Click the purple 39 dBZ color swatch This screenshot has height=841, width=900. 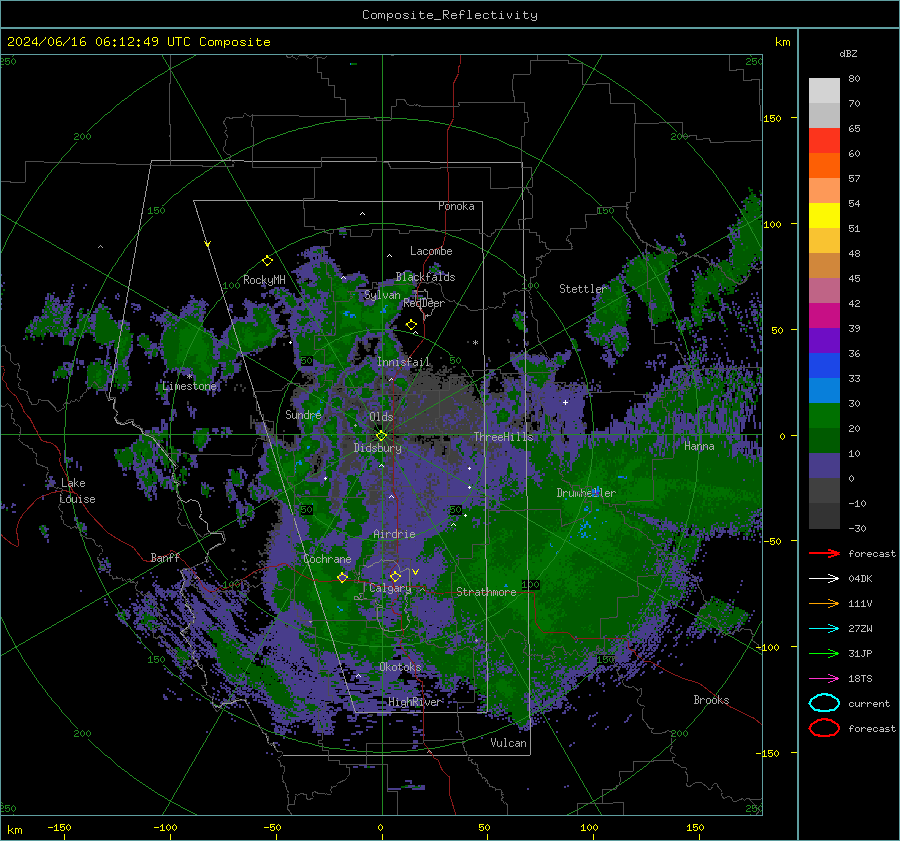pyautogui.click(x=824, y=340)
